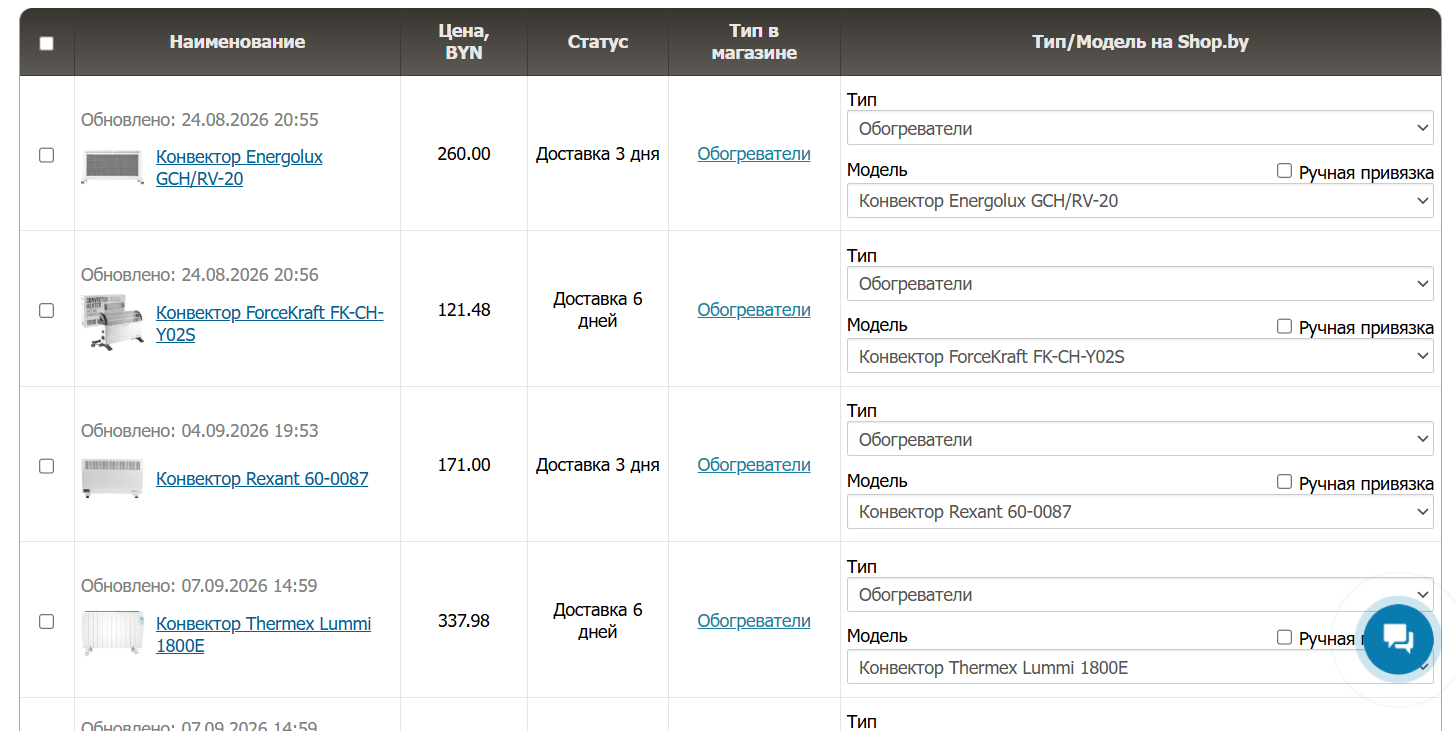The image size is (1455, 731).
Task: Check the row checkbox for Rexant 60-0087
Action: click(x=46, y=466)
